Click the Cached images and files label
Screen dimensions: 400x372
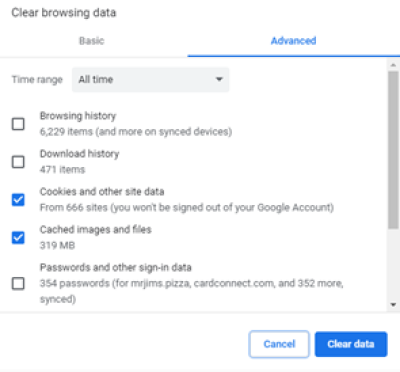click(96, 230)
